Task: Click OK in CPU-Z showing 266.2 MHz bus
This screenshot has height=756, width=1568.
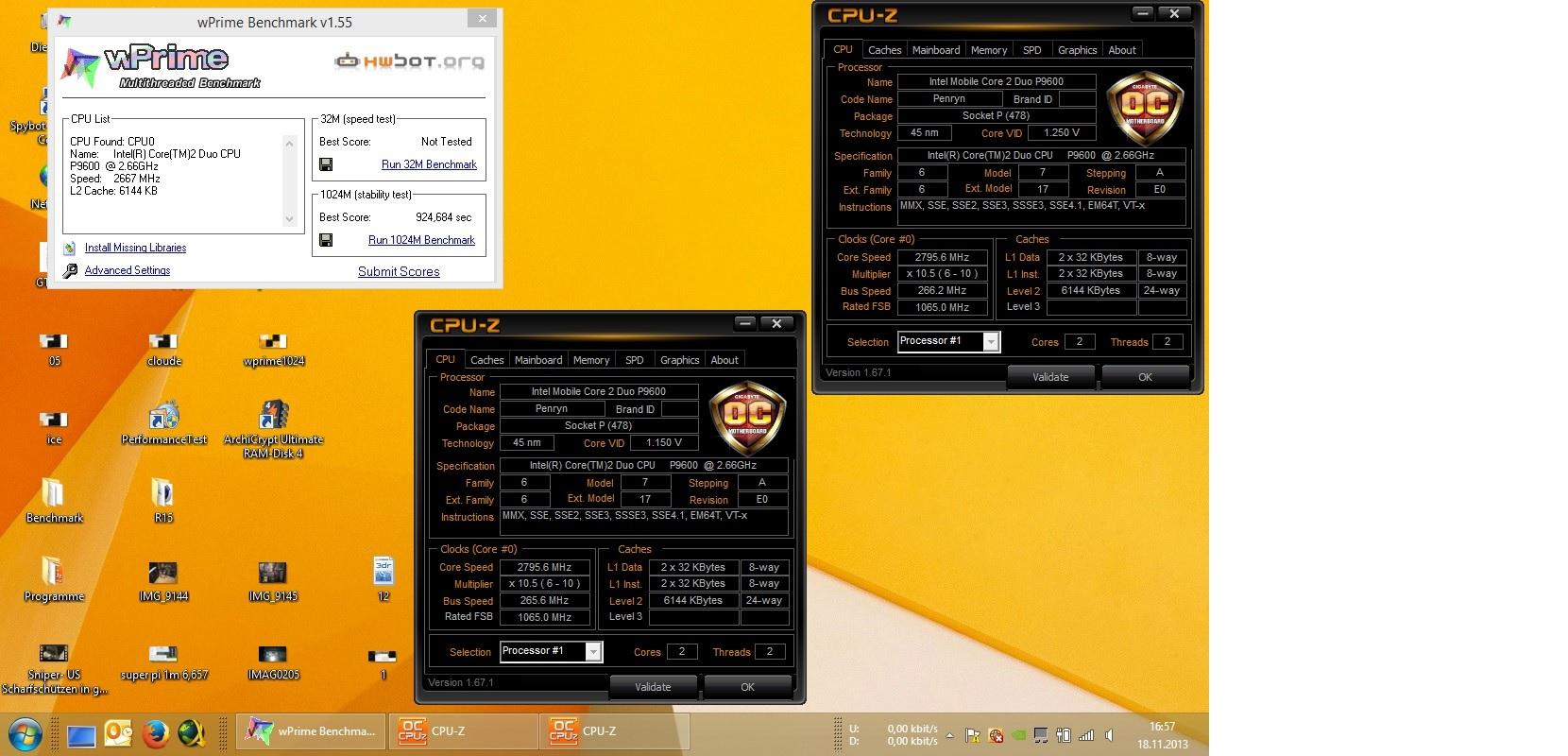Action: coord(1145,377)
